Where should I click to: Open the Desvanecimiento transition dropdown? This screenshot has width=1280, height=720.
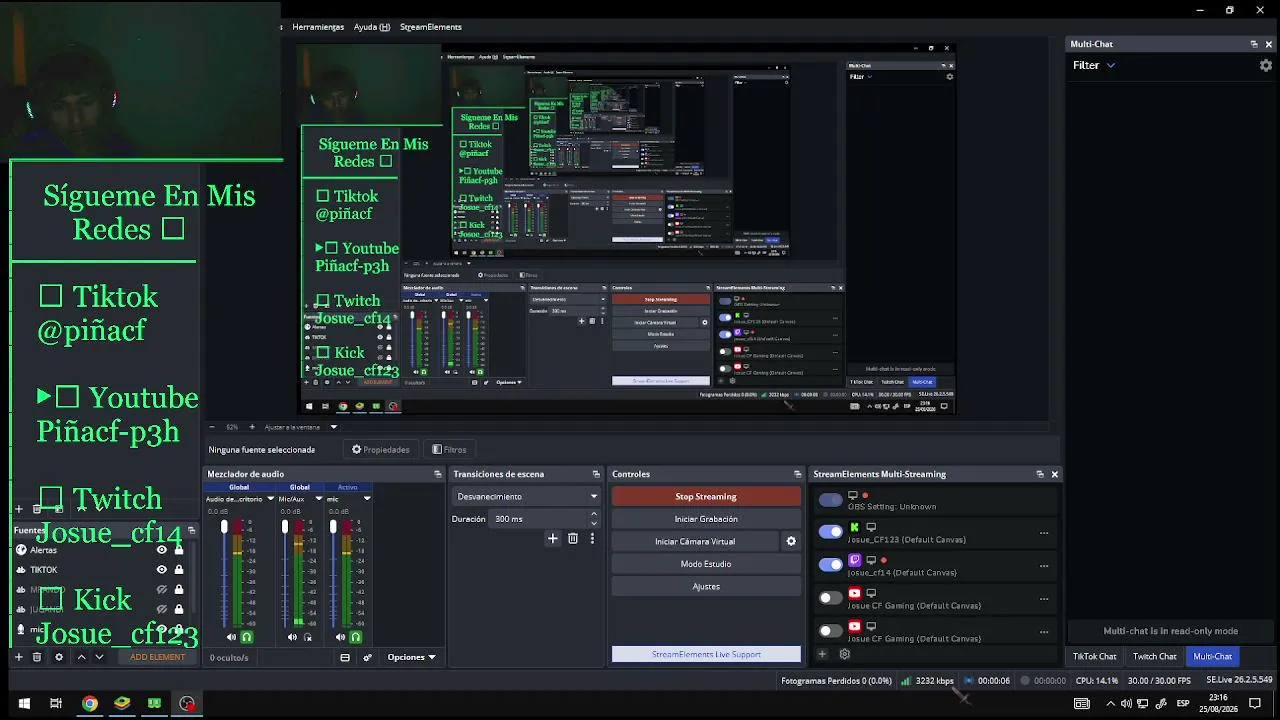[527, 496]
